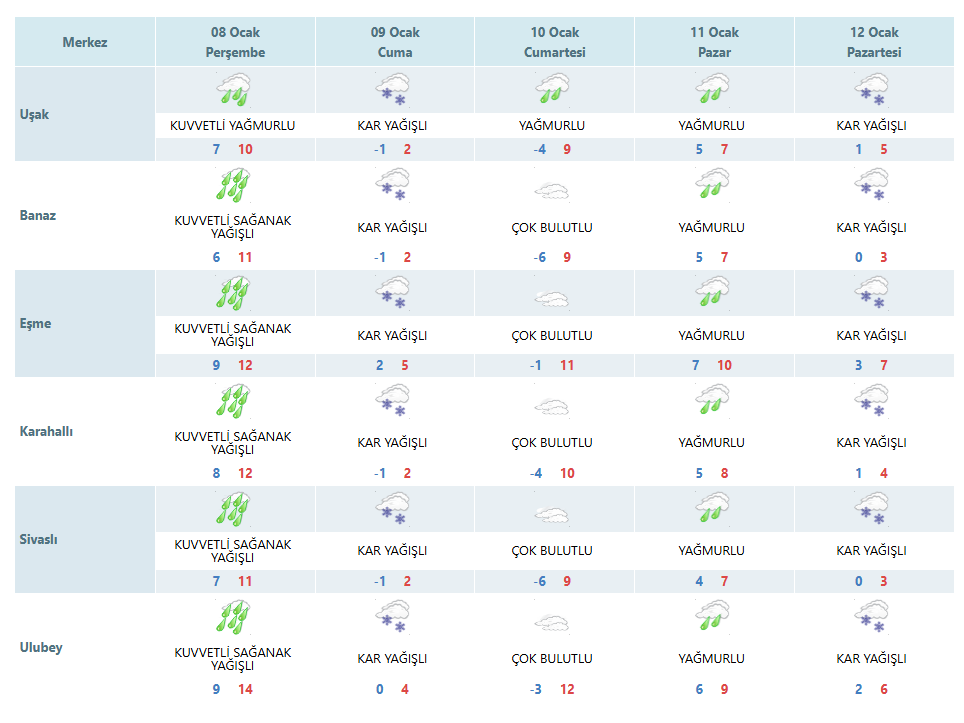Click Banaz's ÇOK BULUTLU text for 10 Ocak
Viewport: 964px width, 723px height.
(x=552, y=227)
